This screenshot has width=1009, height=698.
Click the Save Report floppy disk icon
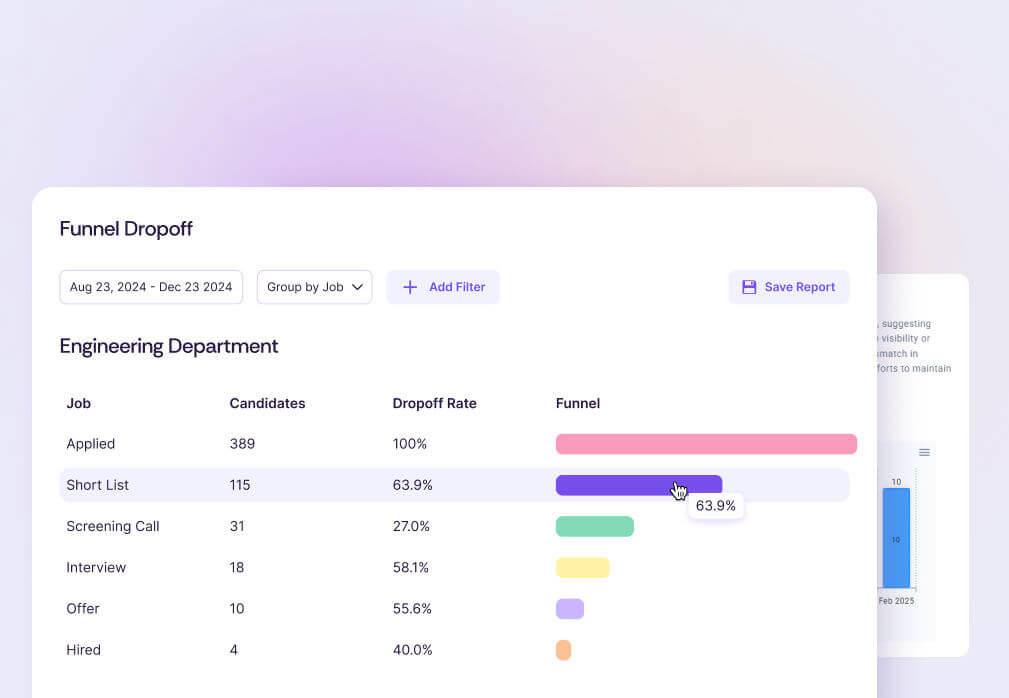pyautogui.click(x=749, y=287)
